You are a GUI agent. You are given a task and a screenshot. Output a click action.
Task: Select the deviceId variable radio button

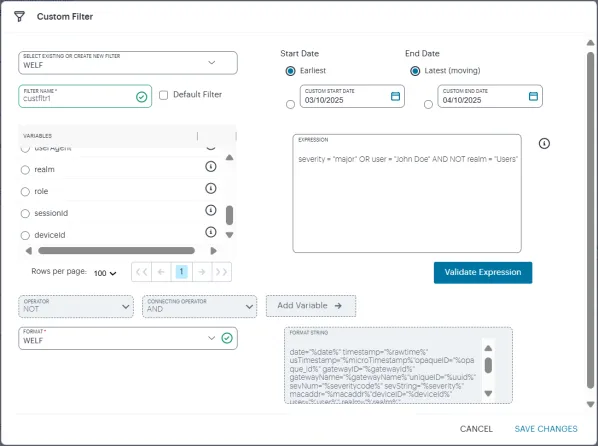pos(25,235)
